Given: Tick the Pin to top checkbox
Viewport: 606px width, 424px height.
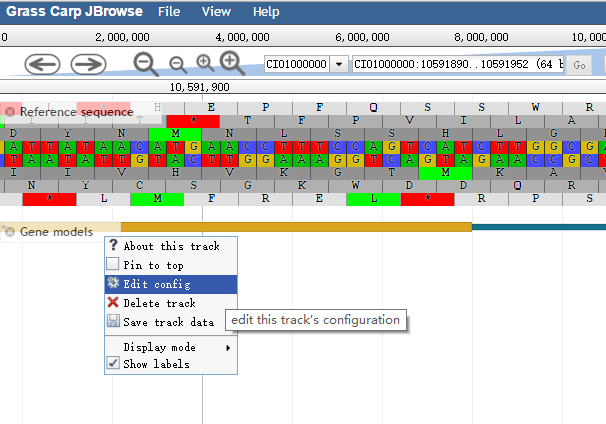Looking at the screenshot, I should (113, 265).
